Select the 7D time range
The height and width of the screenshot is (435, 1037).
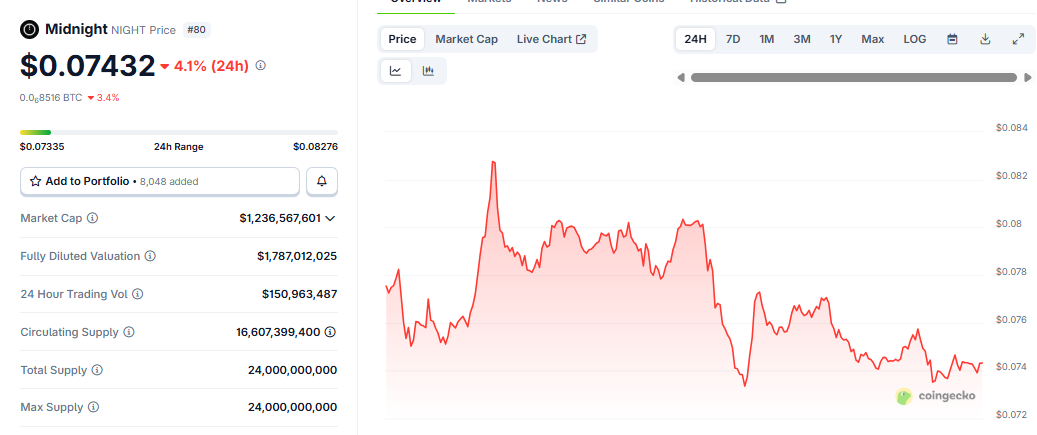[733, 39]
